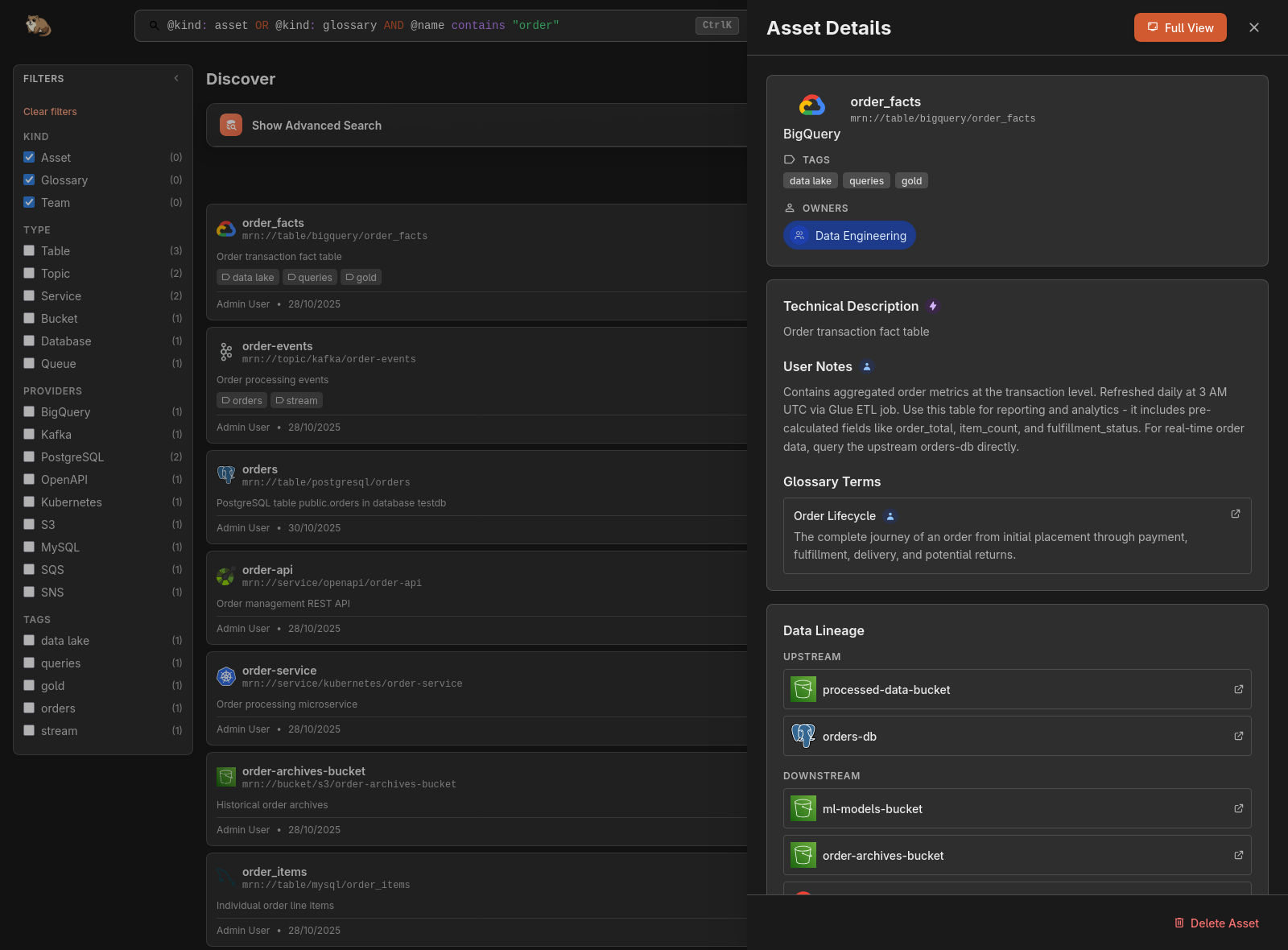Screen dimensions: 1288x950
Task: Open external link icon for ml-models-bucket
Action: [x=1238, y=808]
